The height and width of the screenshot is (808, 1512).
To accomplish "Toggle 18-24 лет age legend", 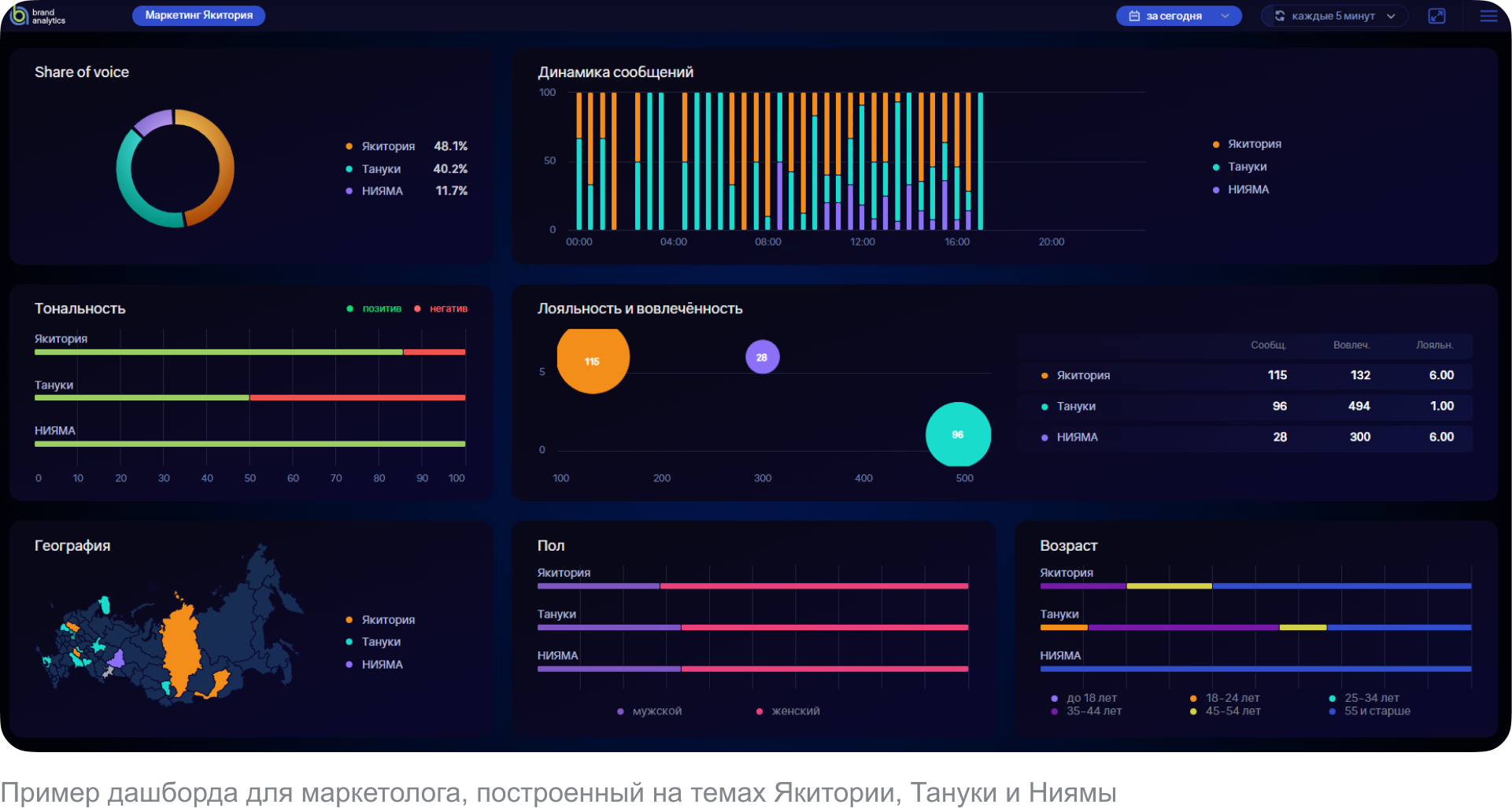I will (1225, 698).
